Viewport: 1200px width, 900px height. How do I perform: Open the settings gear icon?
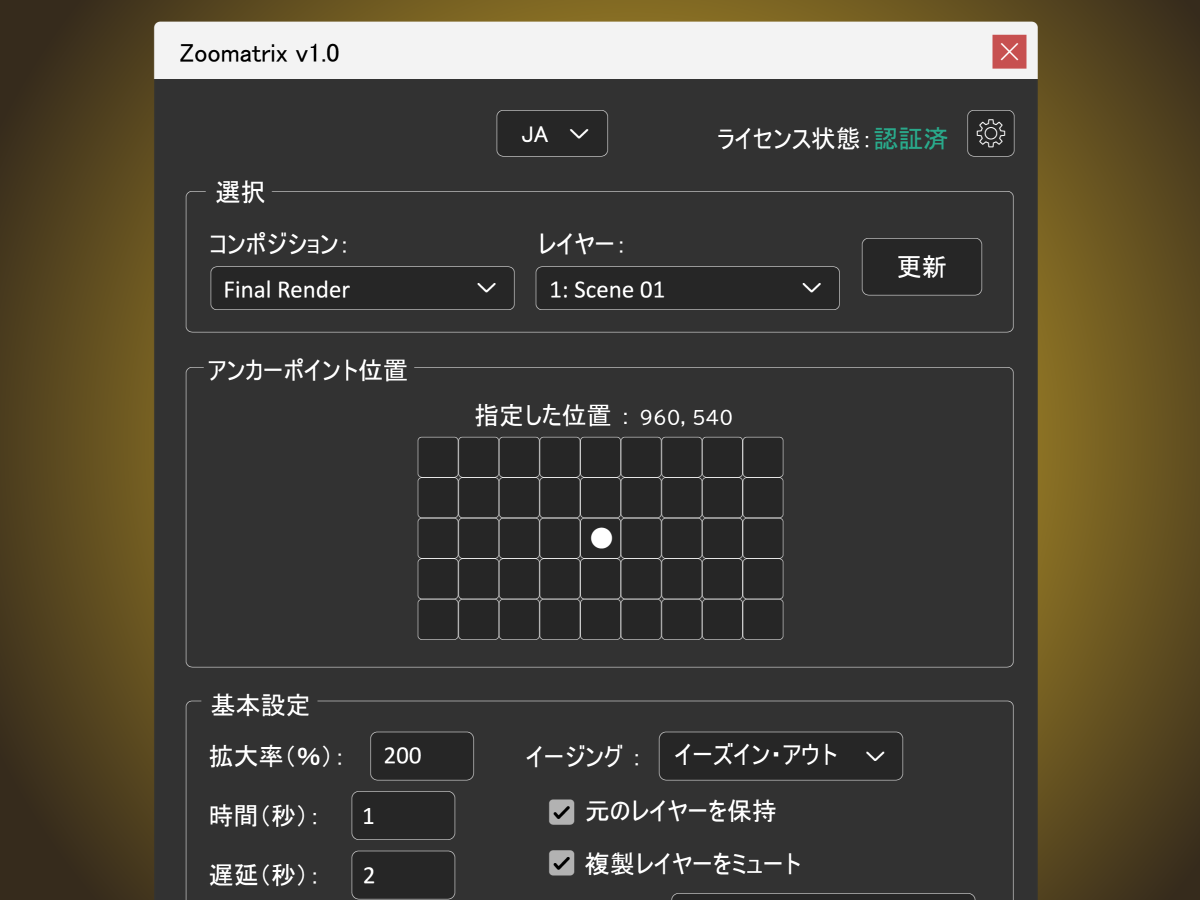(990, 133)
